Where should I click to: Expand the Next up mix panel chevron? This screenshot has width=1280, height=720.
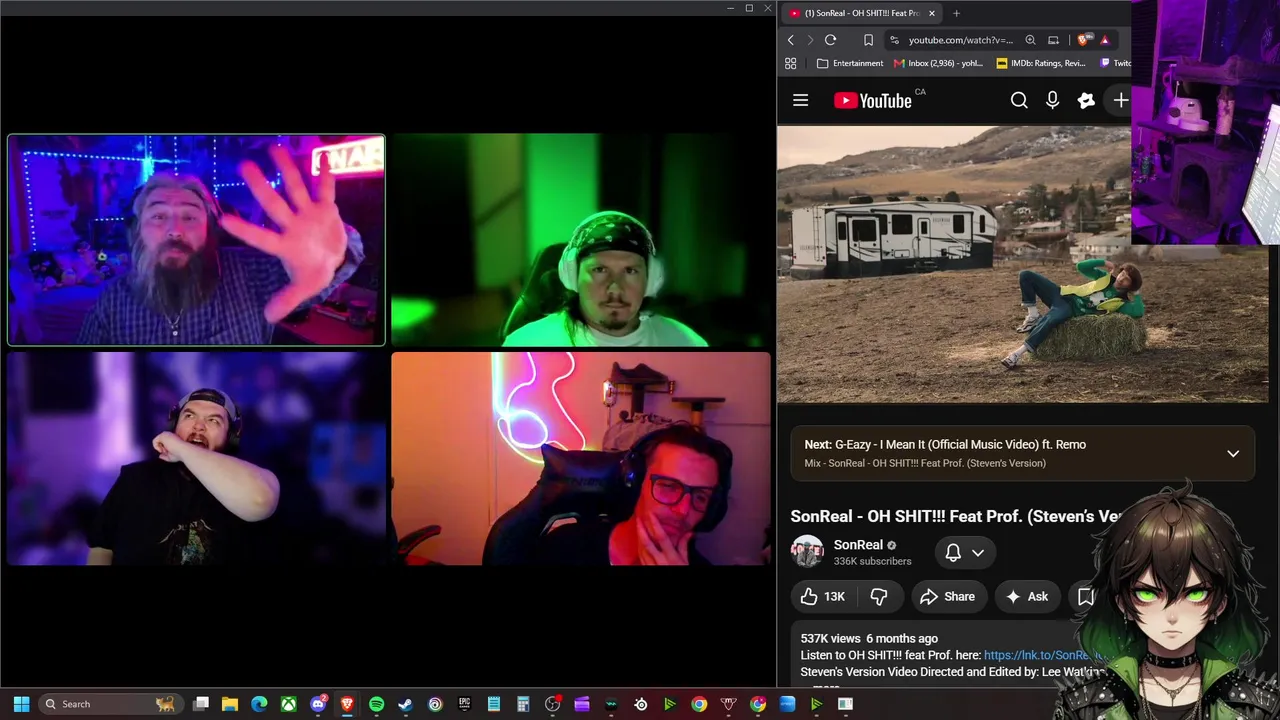1233,454
